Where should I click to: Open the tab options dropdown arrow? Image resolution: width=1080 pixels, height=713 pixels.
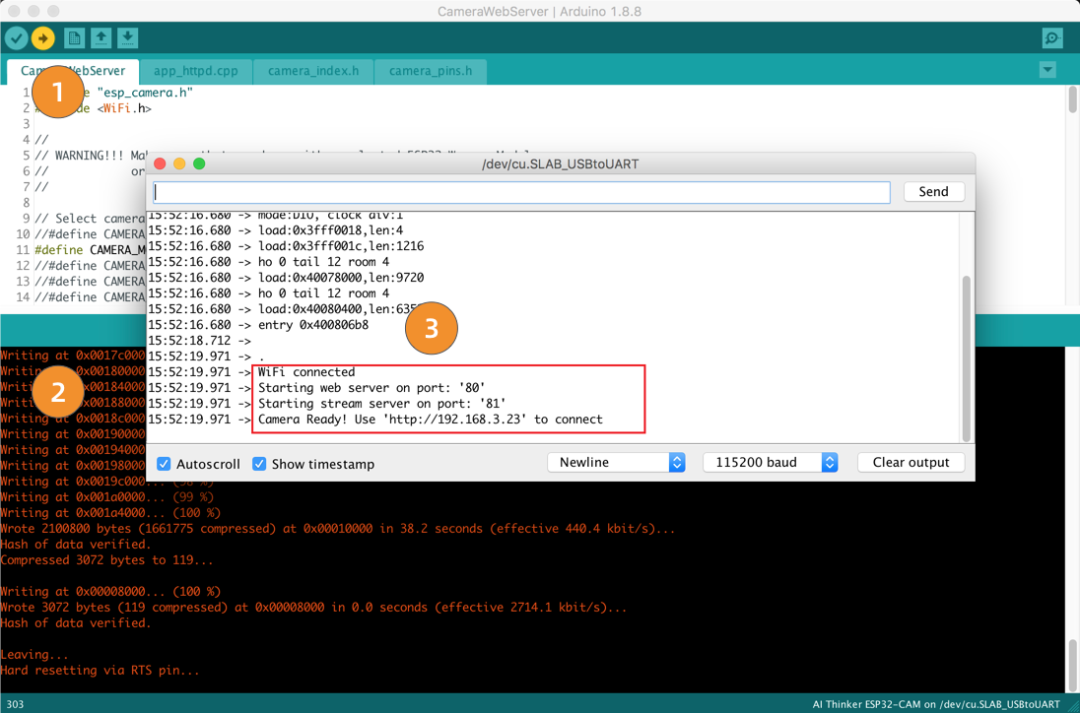pyautogui.click(x=1048, y=70)
